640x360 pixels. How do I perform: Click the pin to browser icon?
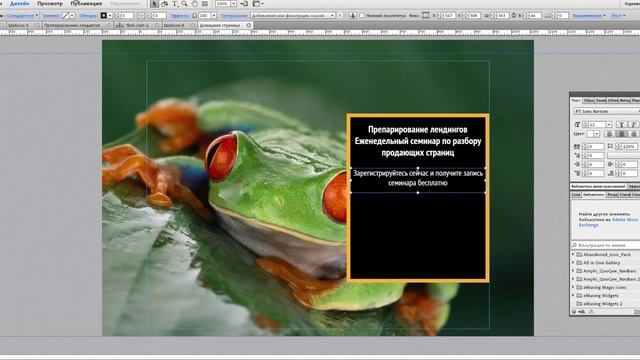(x=352, y=16)
